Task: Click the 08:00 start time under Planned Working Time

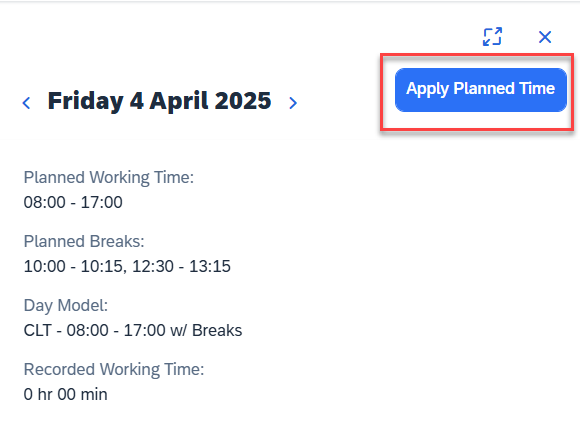Action: (x=44, y=202)
